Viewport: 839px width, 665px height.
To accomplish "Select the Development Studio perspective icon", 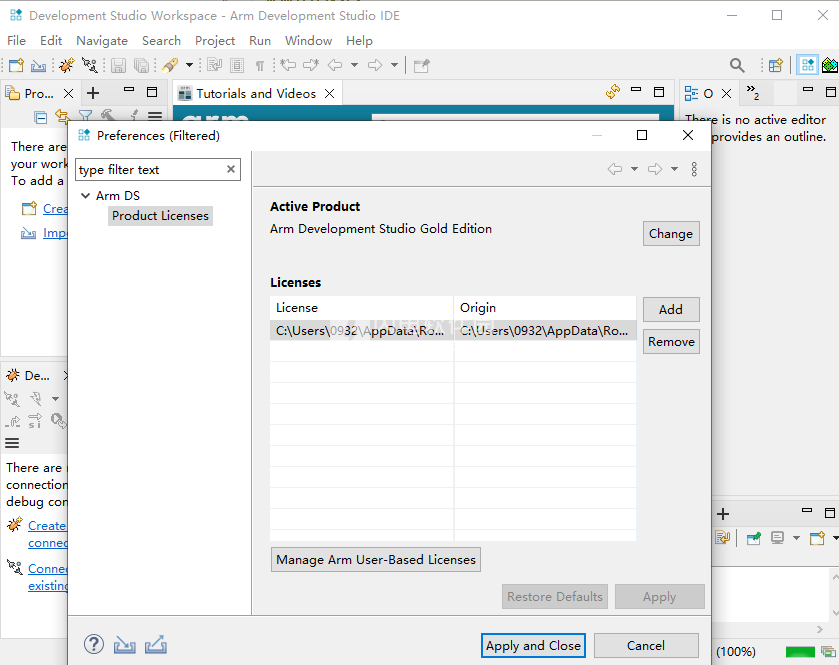I will 807,65.
